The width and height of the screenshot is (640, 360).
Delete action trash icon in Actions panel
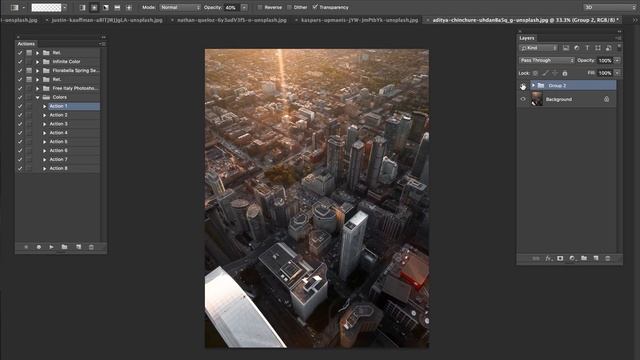pos(91,247)
